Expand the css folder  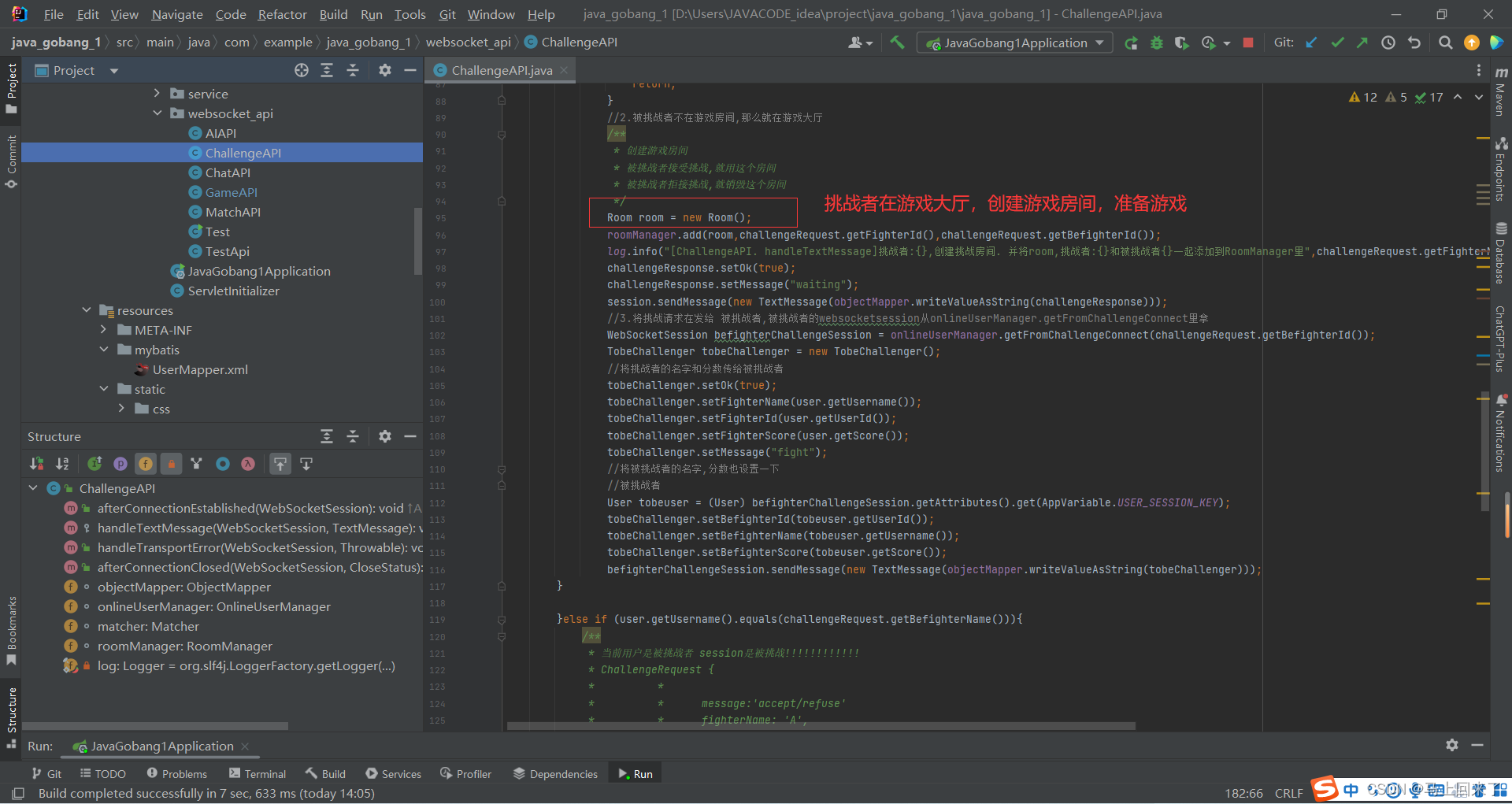point(121,409)
